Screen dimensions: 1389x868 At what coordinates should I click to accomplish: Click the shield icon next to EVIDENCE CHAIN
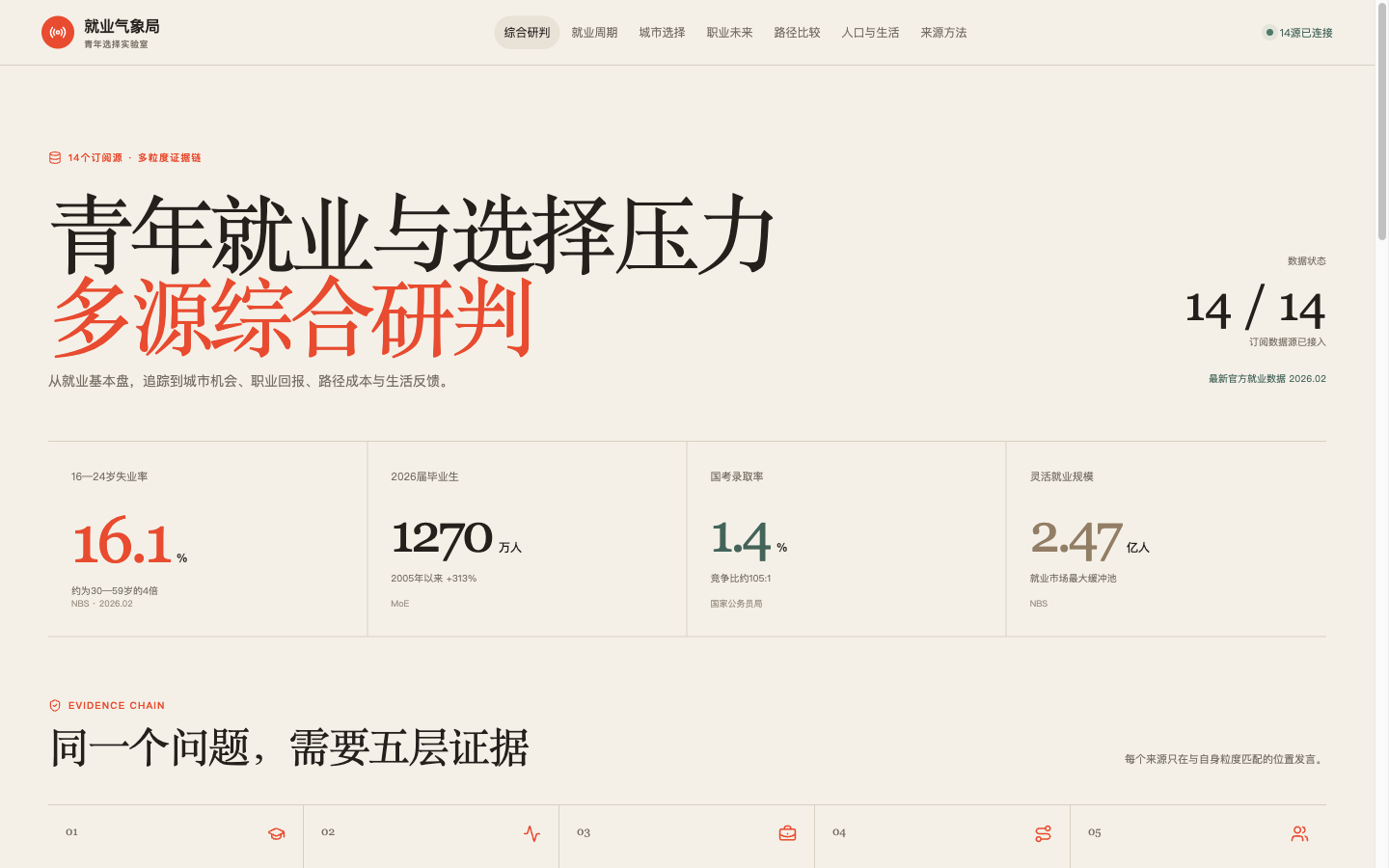point(55,706)
